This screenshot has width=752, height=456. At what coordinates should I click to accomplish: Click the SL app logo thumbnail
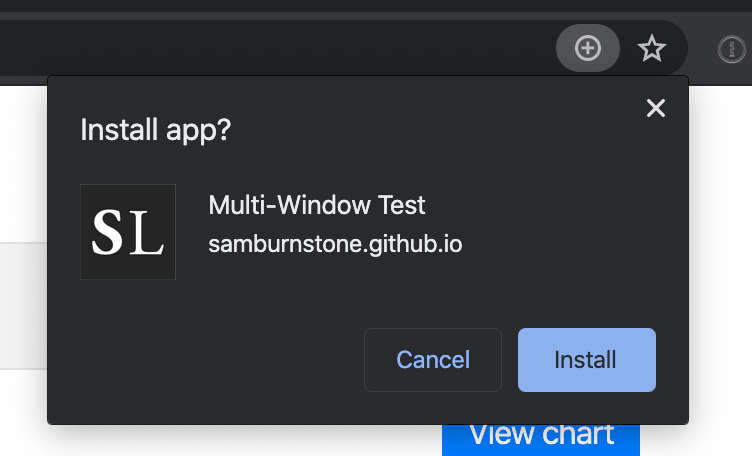pyautogui.click(x=128, y=232)
